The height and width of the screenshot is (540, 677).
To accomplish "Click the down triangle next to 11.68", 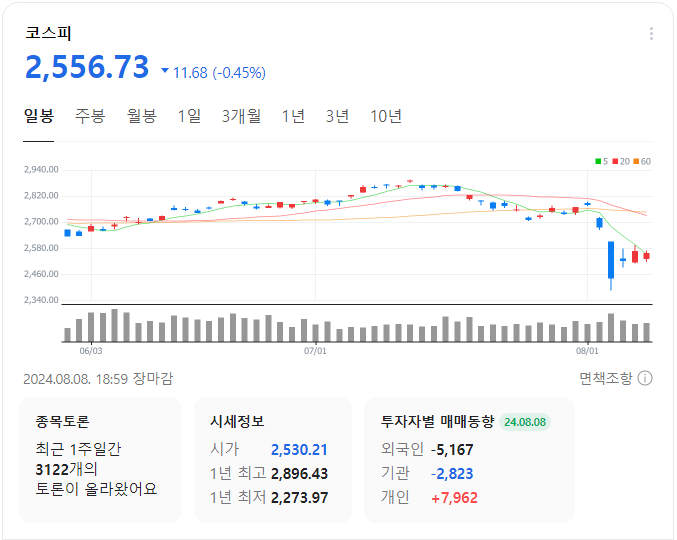I will click(x=165, y=70).
